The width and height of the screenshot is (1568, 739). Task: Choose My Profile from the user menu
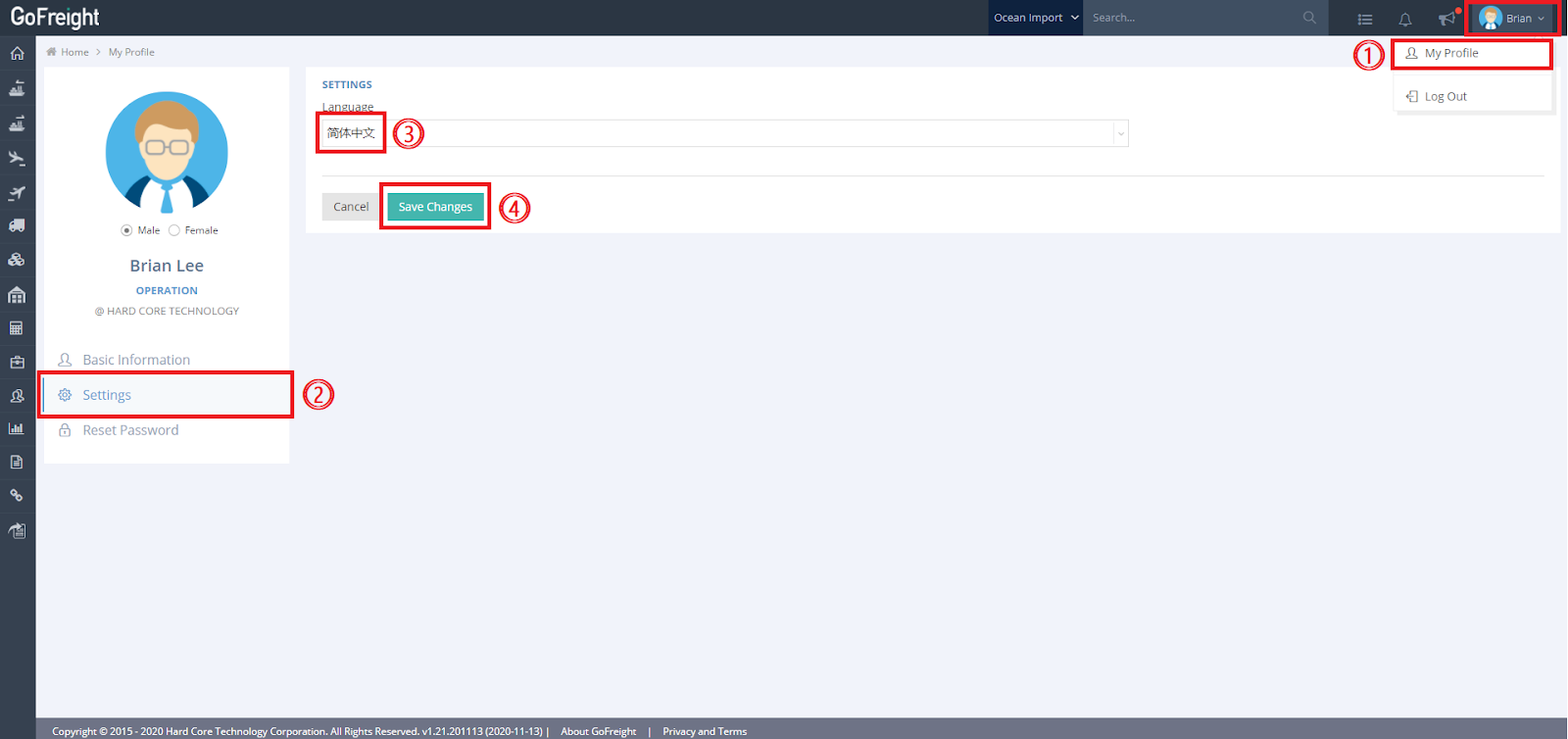(1450, 54)
